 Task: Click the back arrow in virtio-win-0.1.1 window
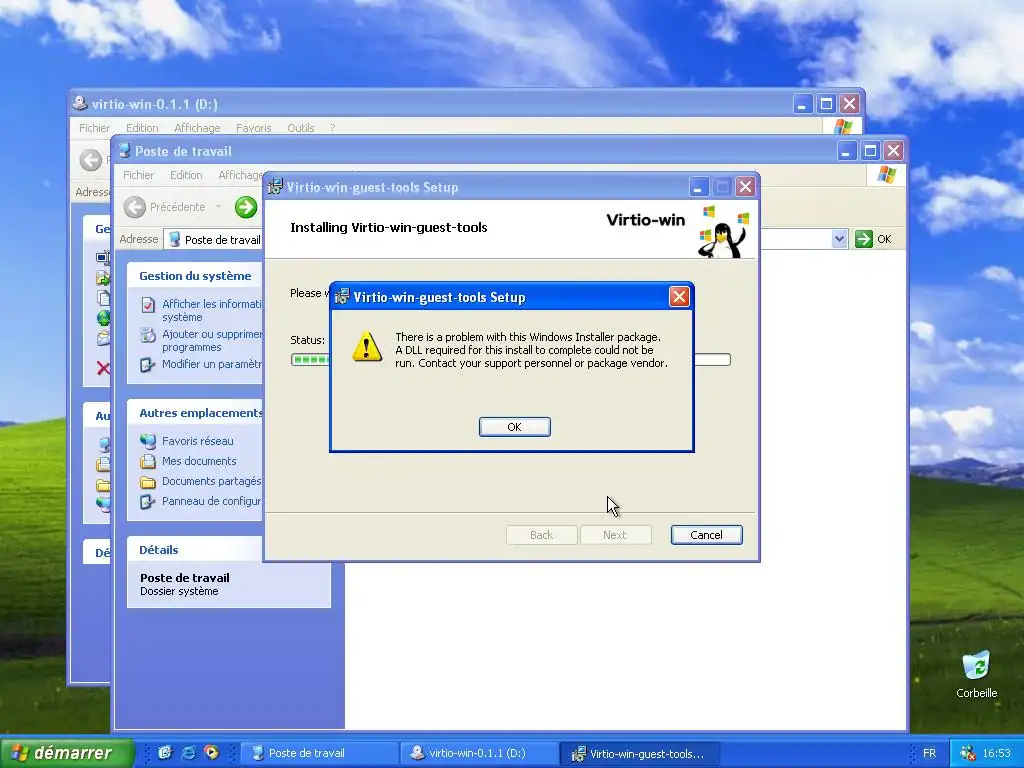[x=91, y=160]
